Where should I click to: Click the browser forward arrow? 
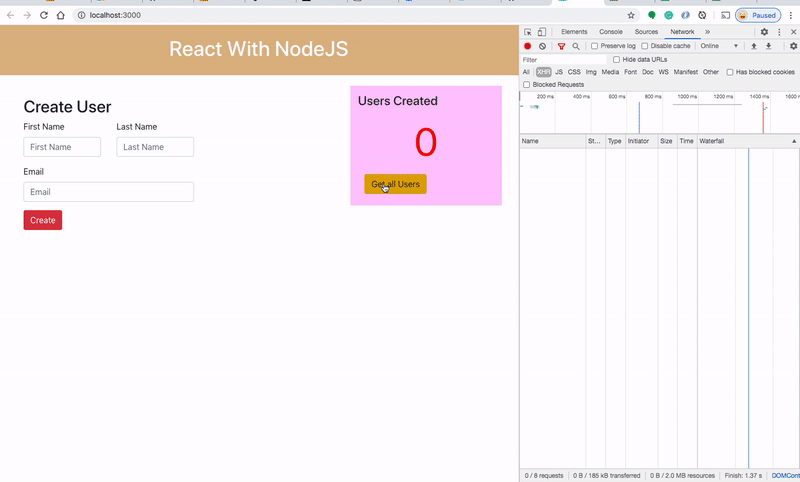tap(27, 15)
